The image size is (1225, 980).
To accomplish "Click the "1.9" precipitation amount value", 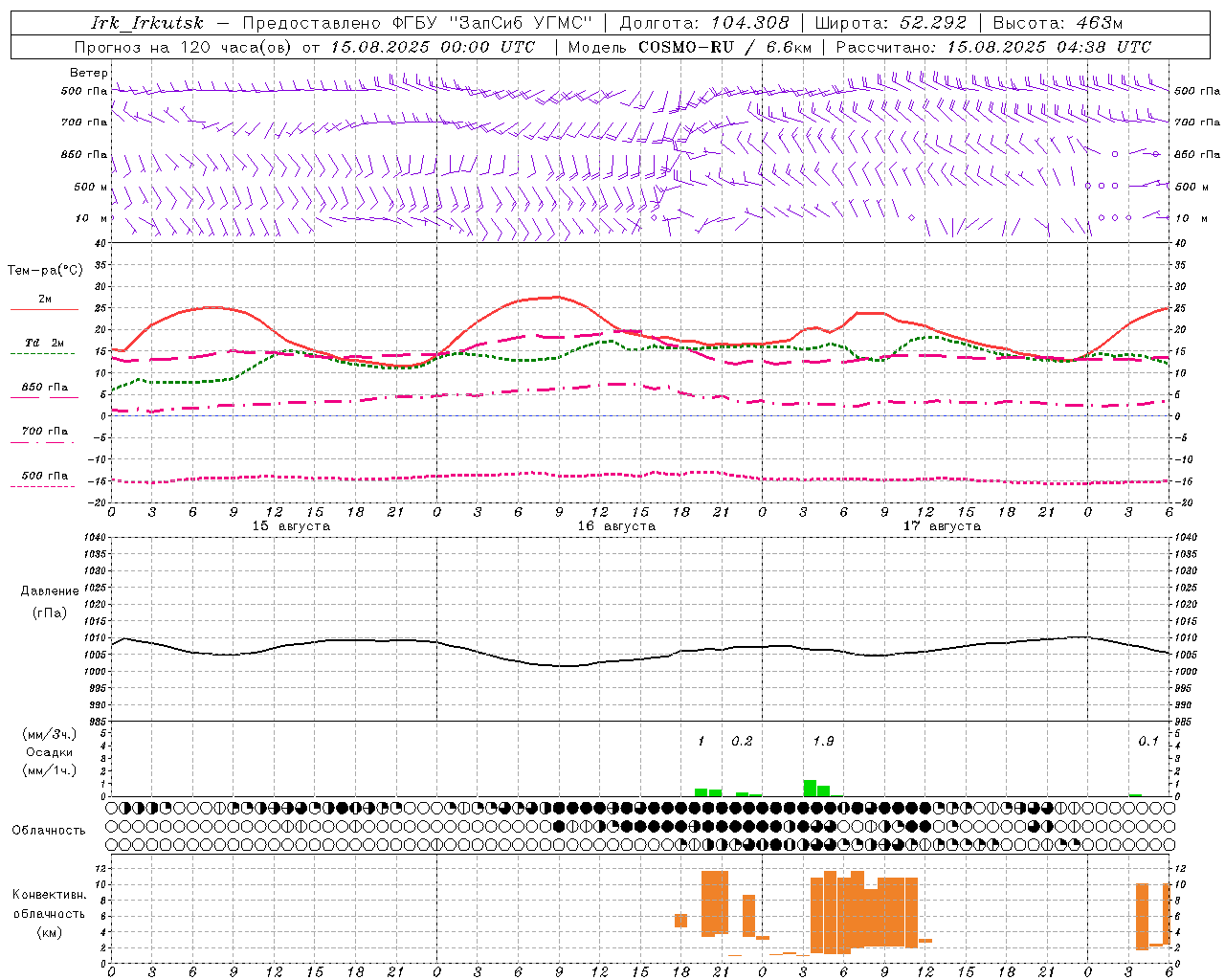I will pos(823,741).
